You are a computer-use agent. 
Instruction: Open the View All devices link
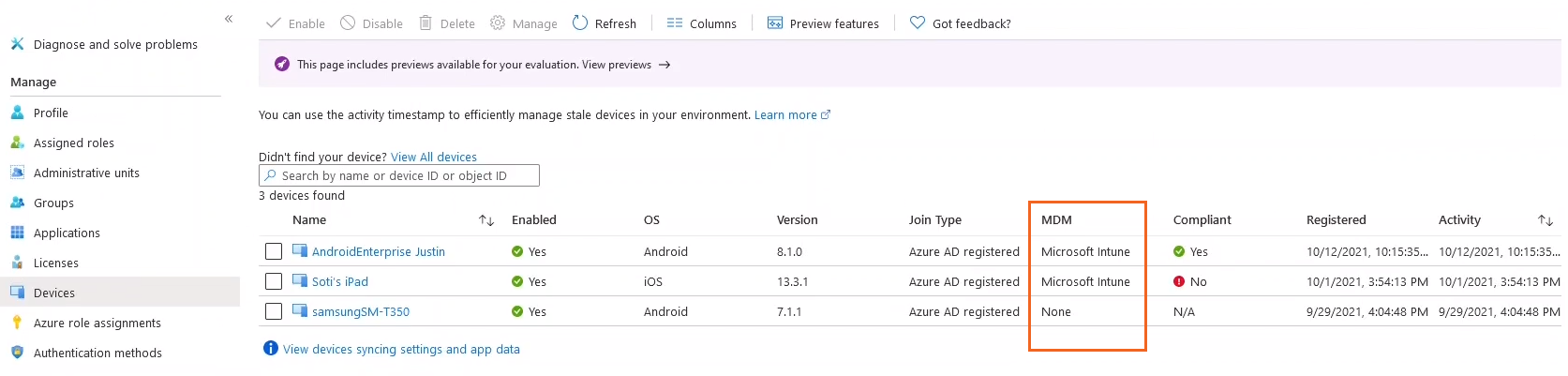click(x=433, y=157)
